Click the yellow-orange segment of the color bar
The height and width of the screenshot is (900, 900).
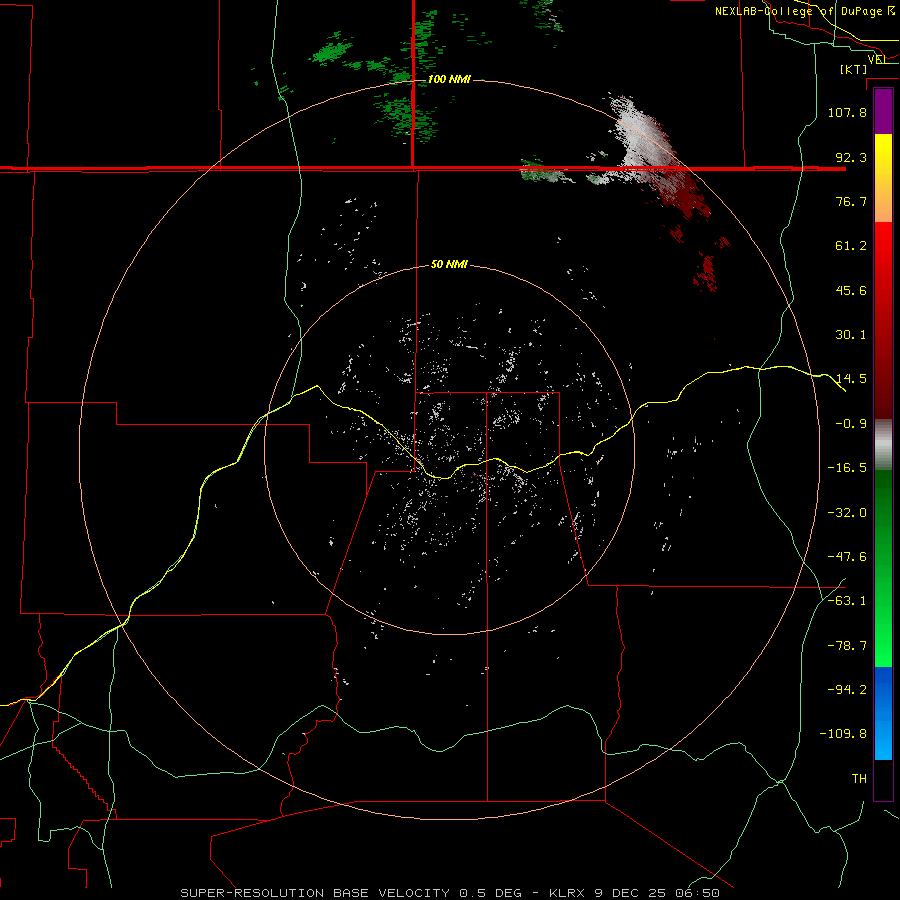(883, 178)
